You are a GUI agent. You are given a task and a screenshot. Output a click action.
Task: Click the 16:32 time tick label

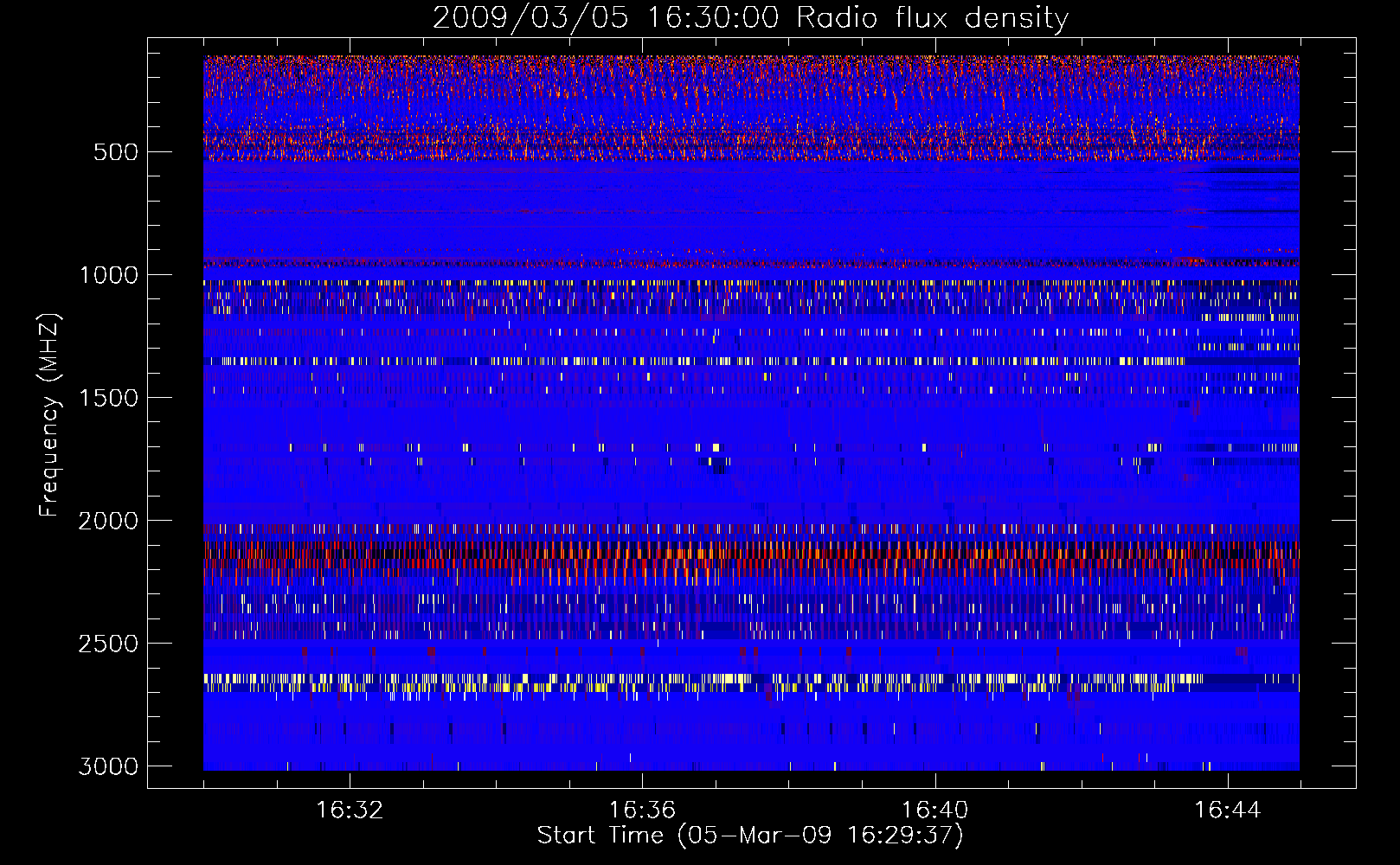350,811
